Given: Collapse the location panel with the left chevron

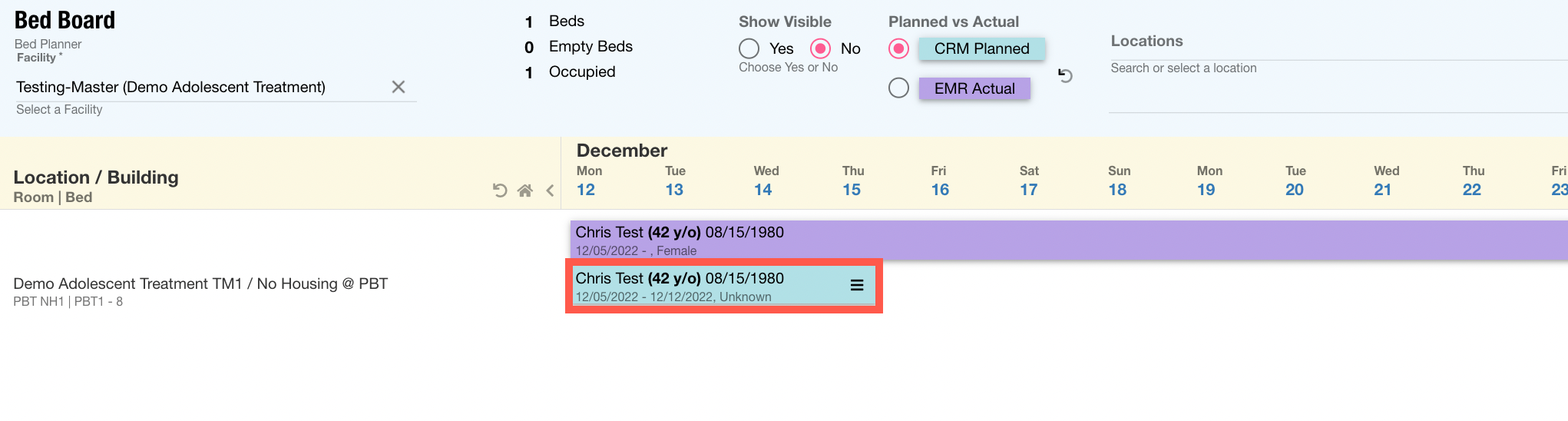Looking at the screenshot, I should pos(550,191).
